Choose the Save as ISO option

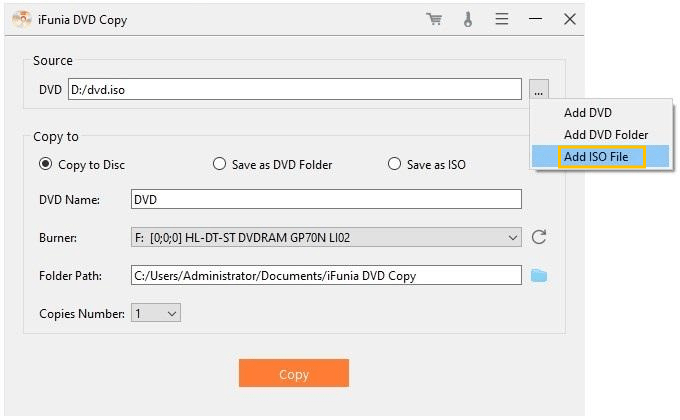coord(394,164)
